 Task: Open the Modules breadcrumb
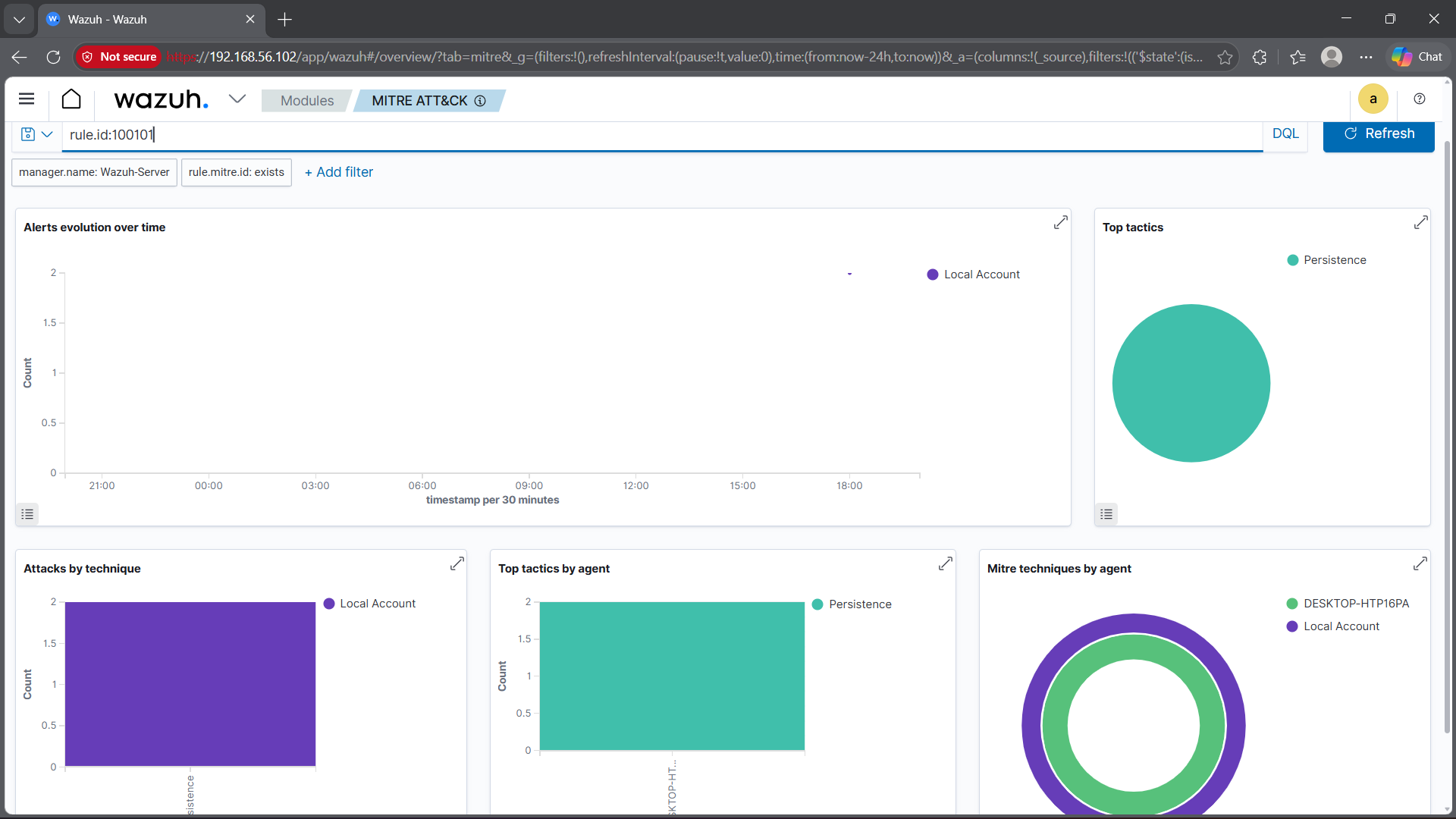(306, 101)
